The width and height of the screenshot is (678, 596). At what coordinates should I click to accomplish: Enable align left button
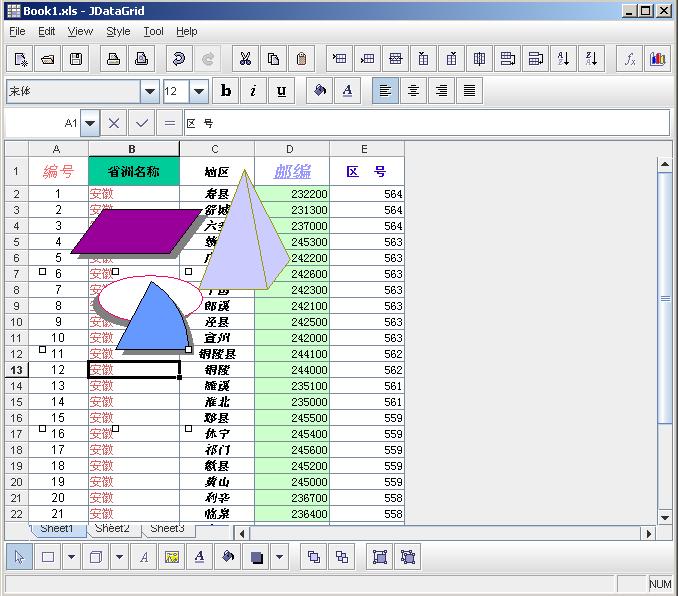coord(385,91)
